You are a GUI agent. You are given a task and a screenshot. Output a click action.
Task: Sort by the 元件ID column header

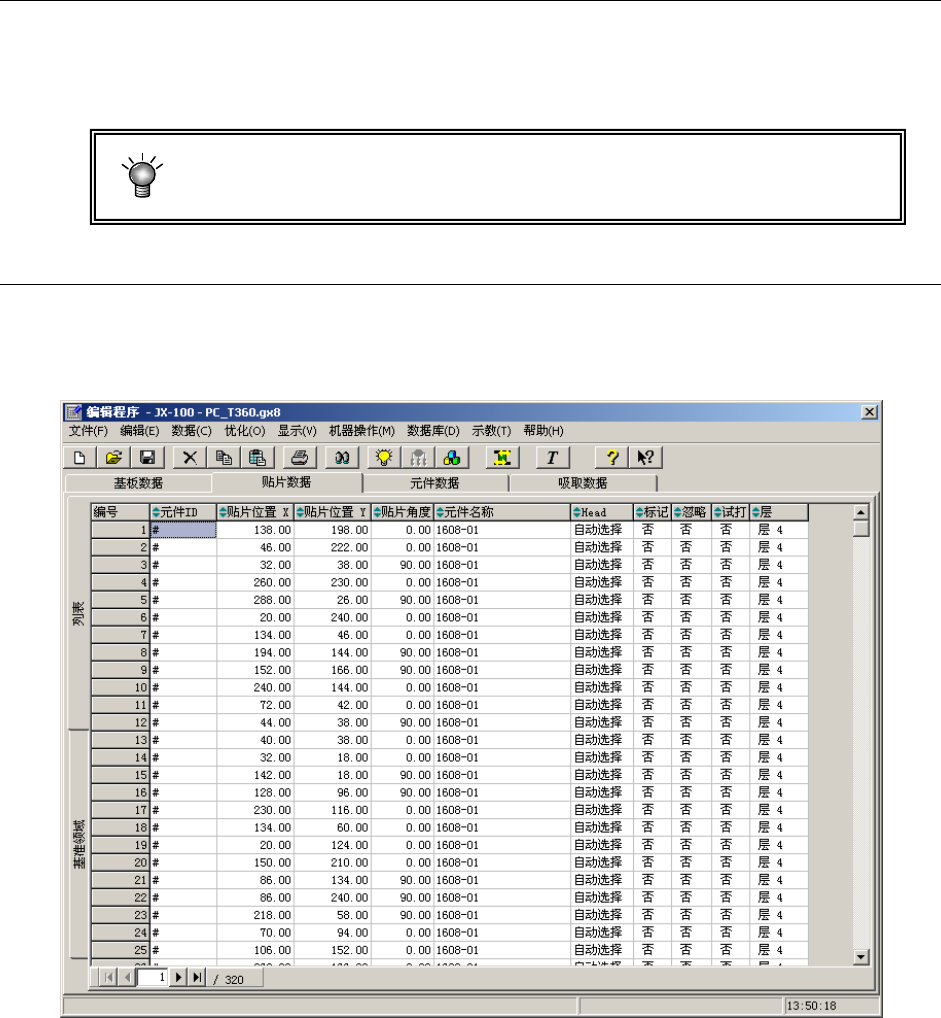point(184,512)
